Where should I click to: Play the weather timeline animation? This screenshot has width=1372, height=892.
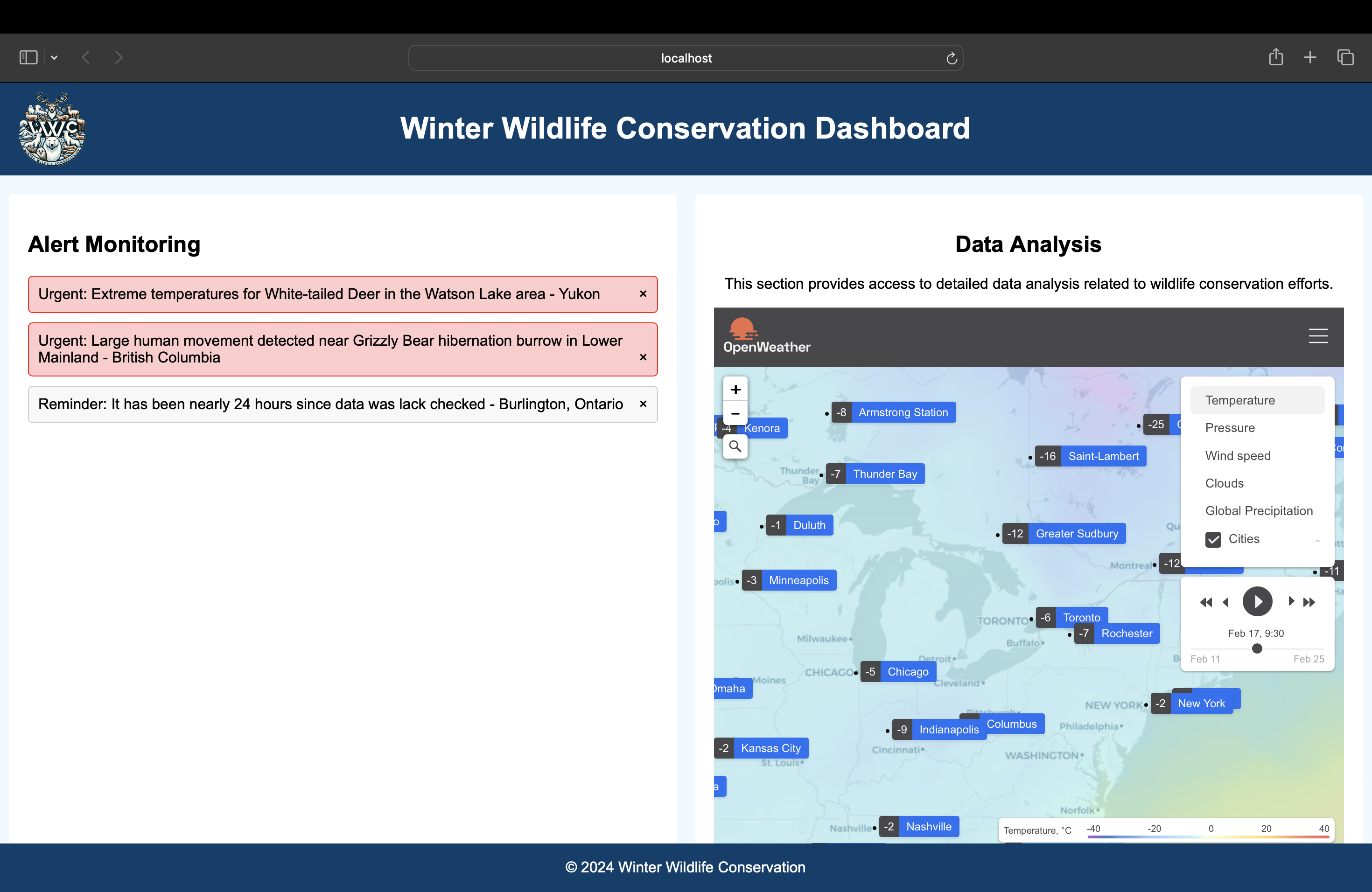(1257, 601)
